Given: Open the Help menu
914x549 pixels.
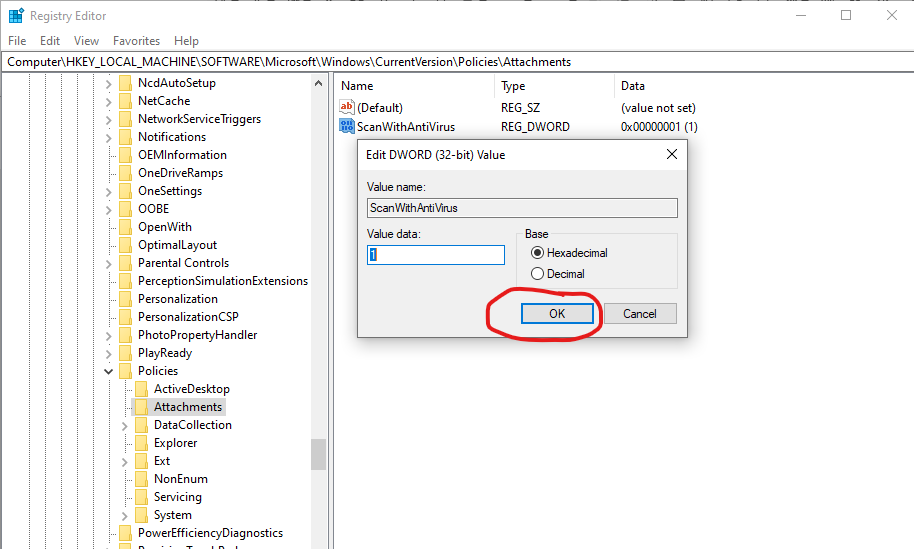Looking at the screenshot, I should (186, 41).
